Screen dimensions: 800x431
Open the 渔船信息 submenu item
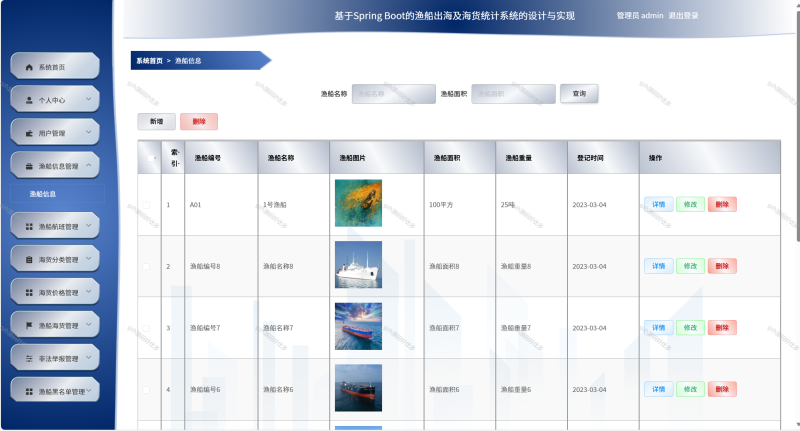pos(57,194)
